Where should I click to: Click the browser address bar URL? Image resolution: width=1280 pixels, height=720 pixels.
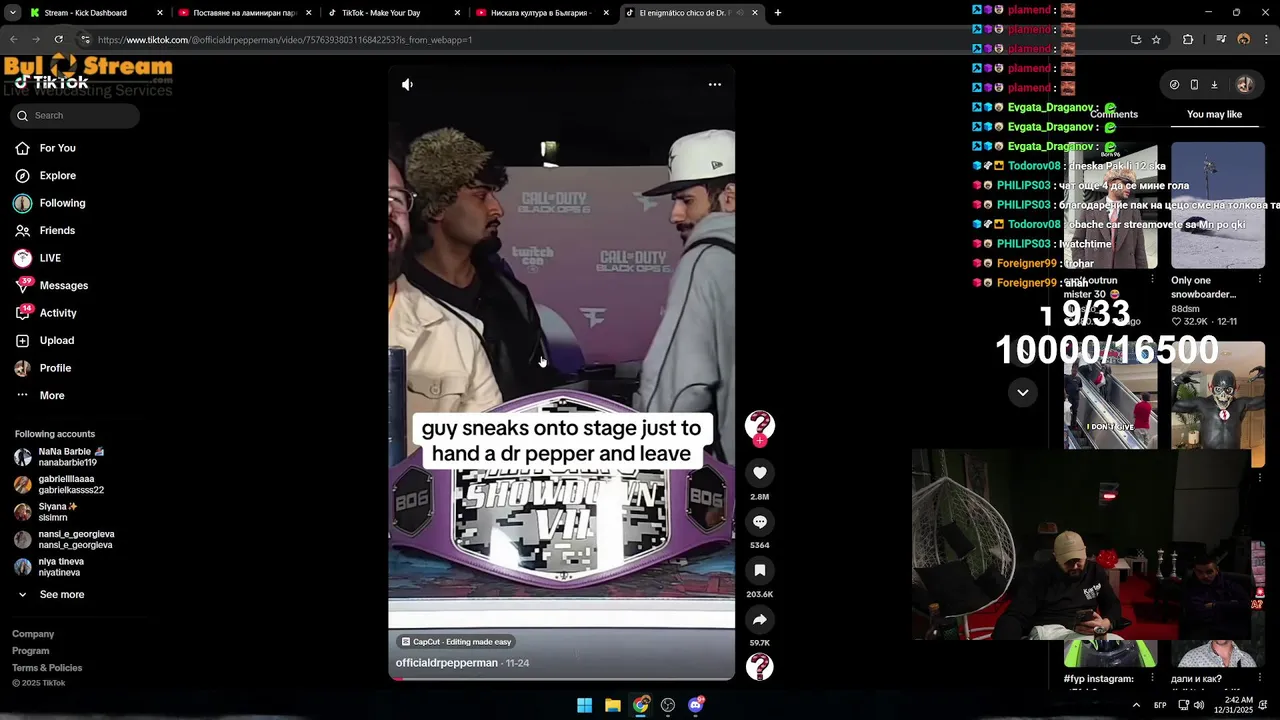(x=285, y=40)
